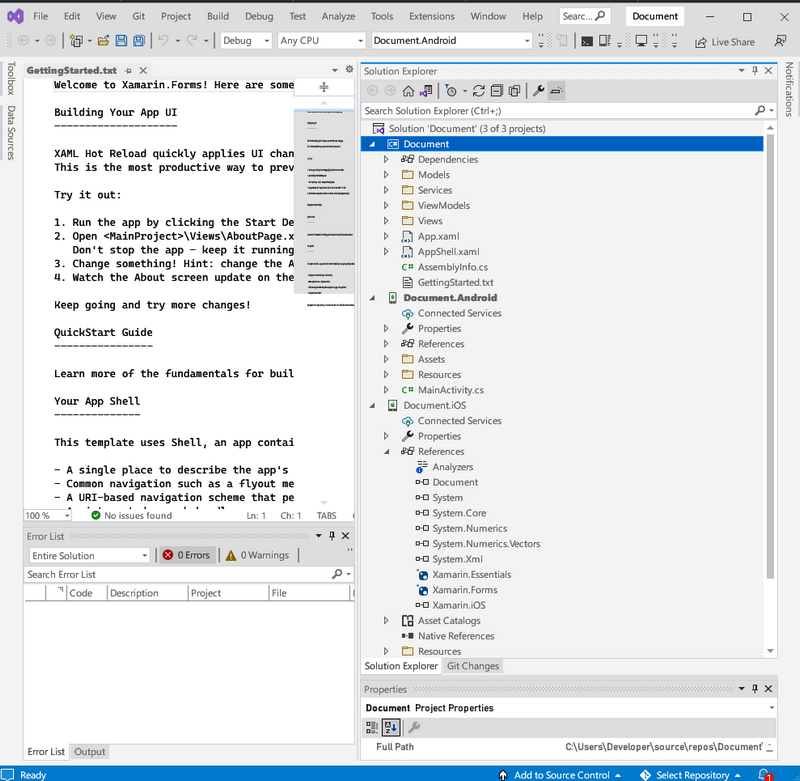The height and width of the screenshot is (781, 800).
Task: Open the Debug configuration dropdown
Action: click(x=245, y=40)
